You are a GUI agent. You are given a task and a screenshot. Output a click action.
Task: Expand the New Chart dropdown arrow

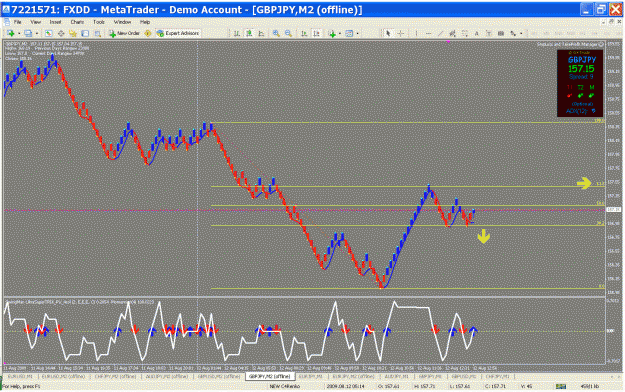tap(18, 33)
